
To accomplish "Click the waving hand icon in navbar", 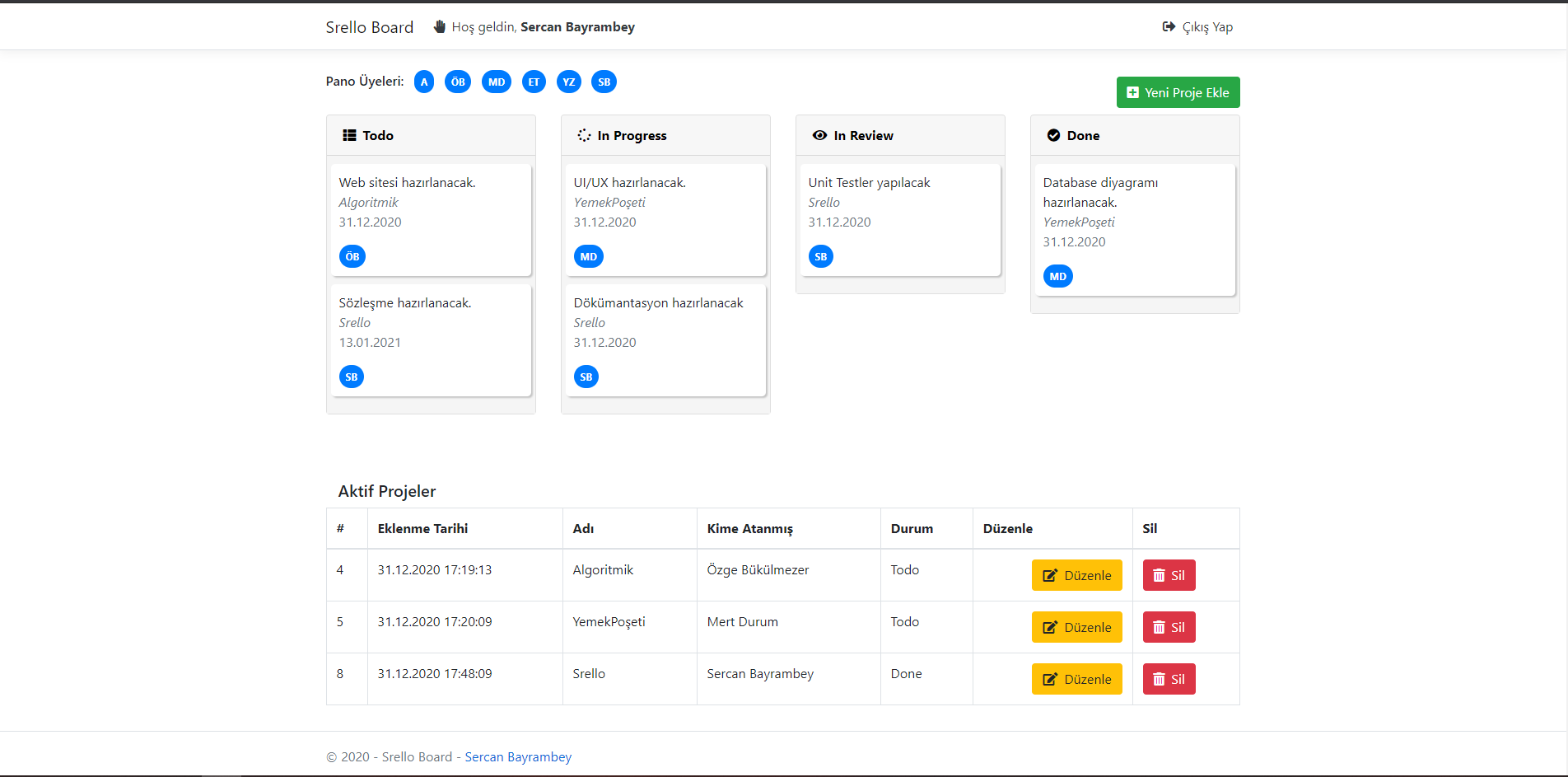I will click(x=440, y=26).
